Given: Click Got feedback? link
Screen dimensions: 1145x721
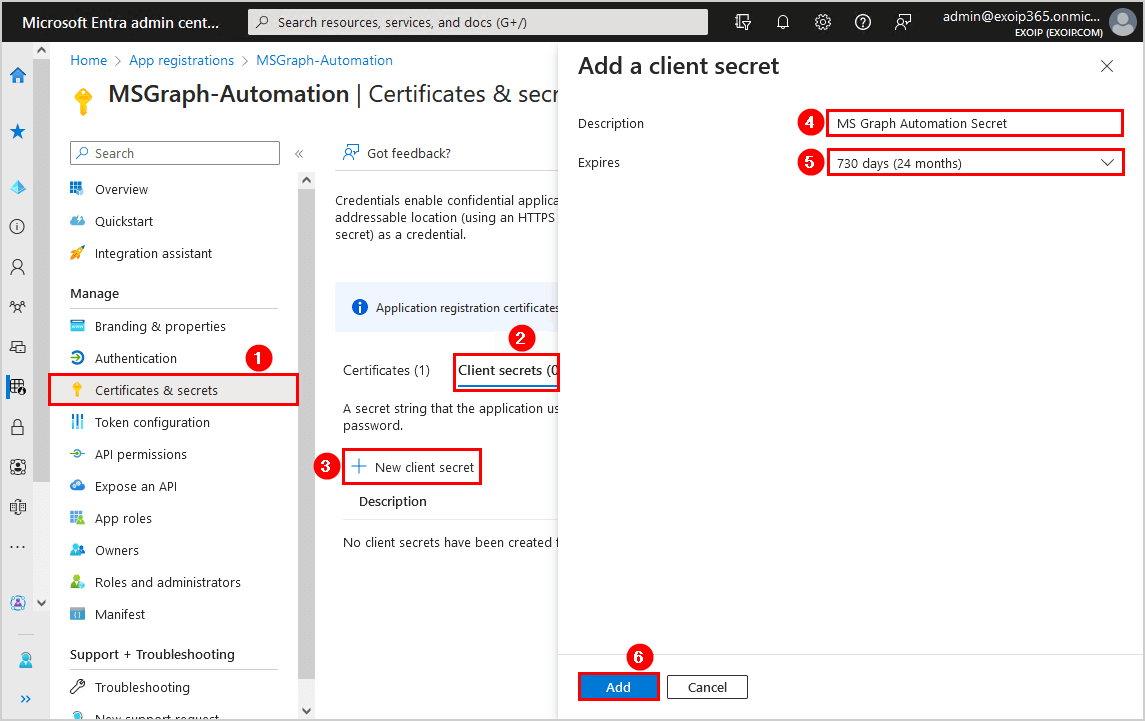Looking at the screenshot, I should pos(397,153).
